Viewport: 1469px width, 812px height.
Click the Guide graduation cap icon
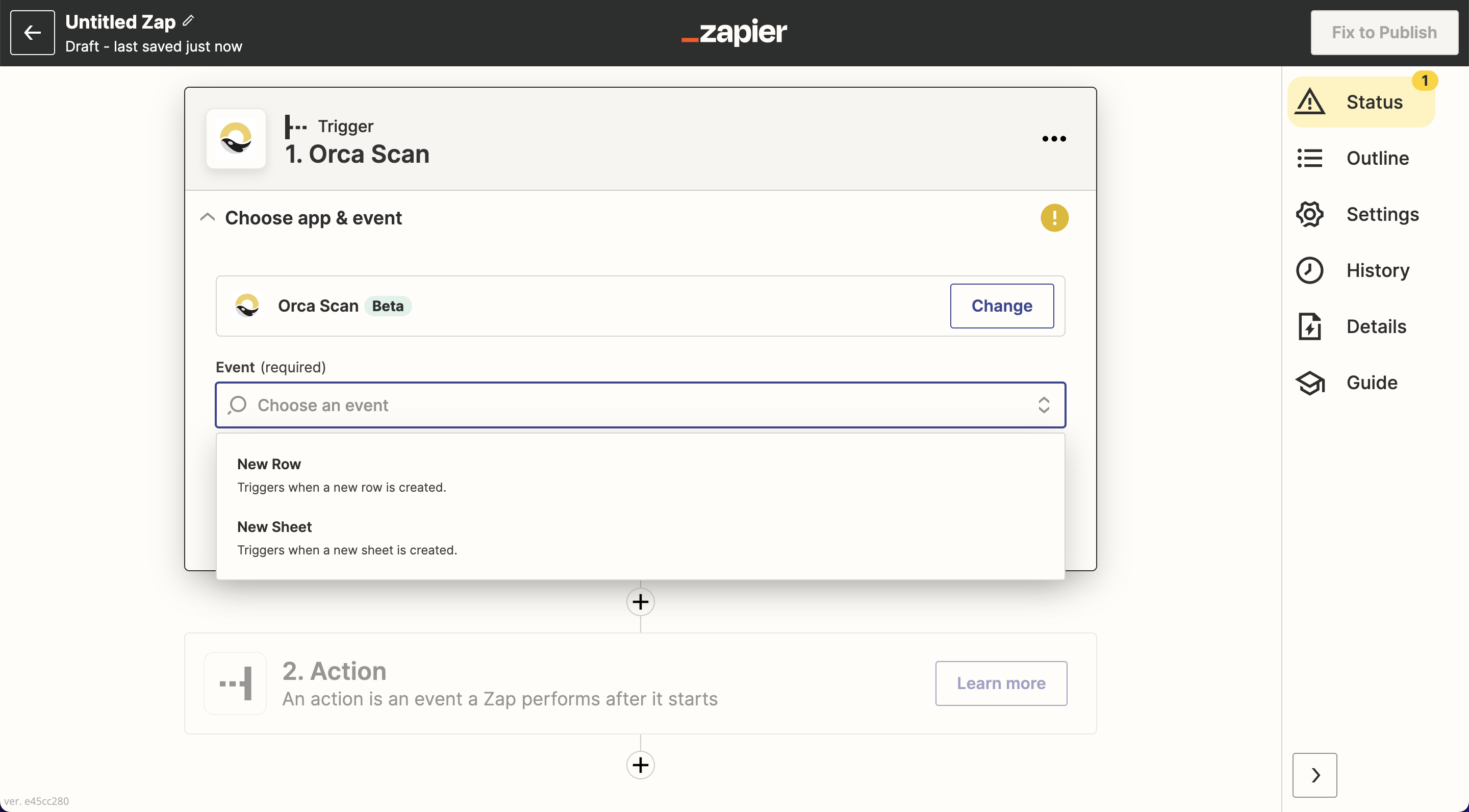[x=1312, y=382]
